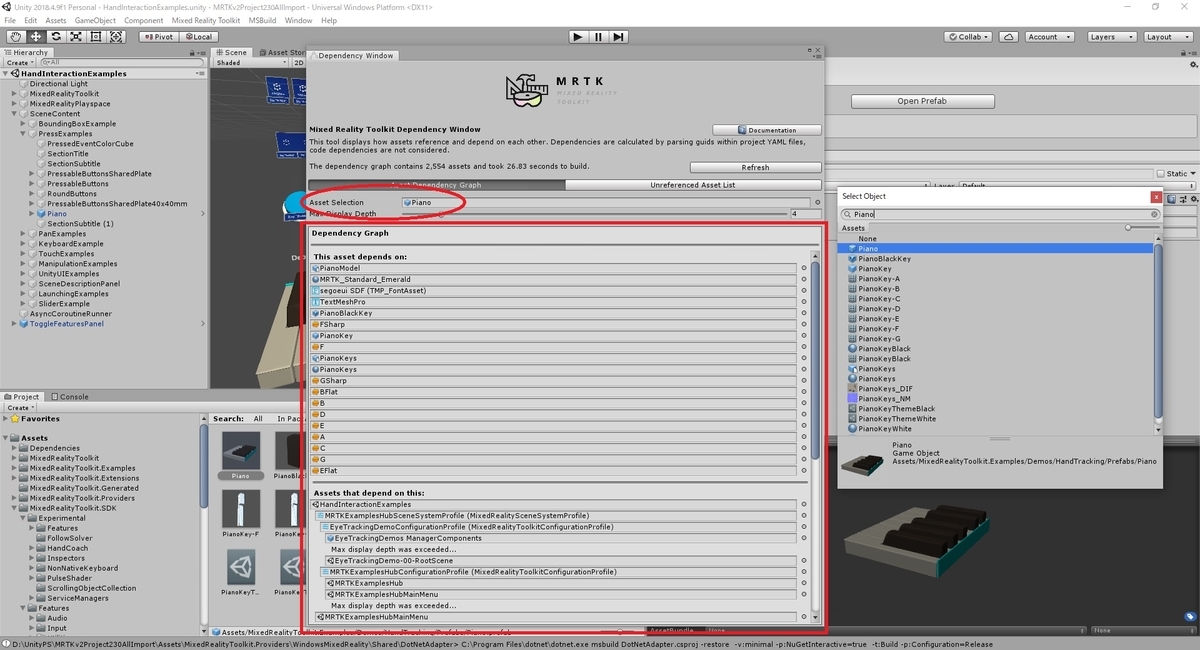
Task: Select Directional Light in Hierarchy
Action: [x=58, y=84]
